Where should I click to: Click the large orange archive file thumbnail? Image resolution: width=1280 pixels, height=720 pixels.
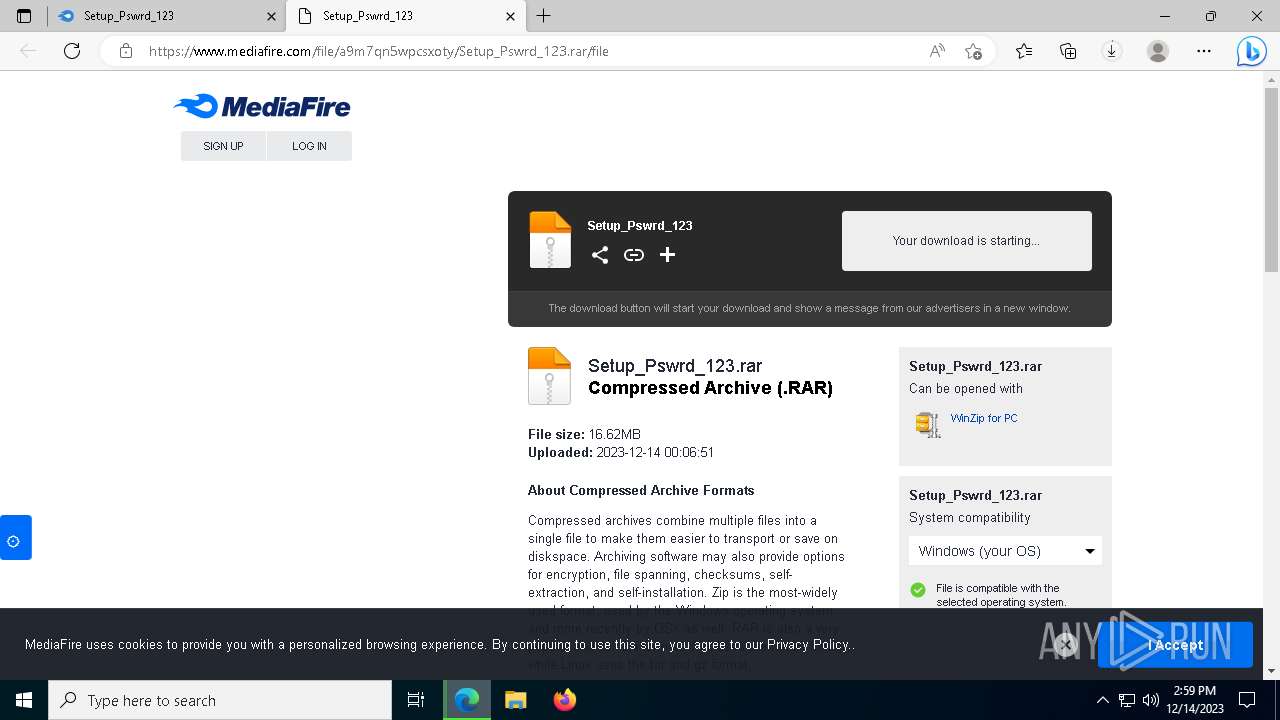[x=549, y=376]
